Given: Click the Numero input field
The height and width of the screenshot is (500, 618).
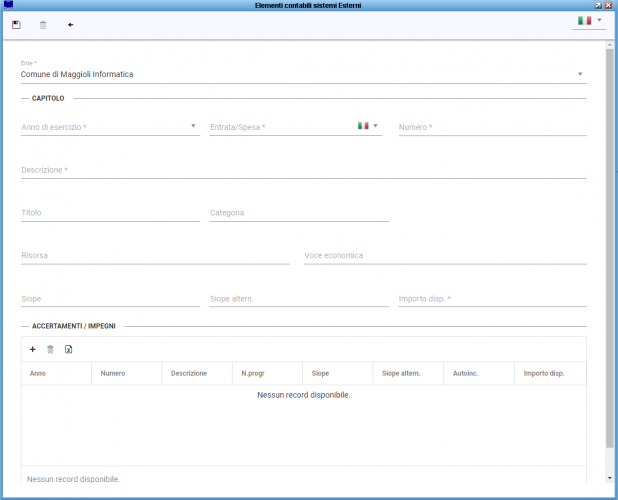Looking at the screenshot, I should [492, 127].
